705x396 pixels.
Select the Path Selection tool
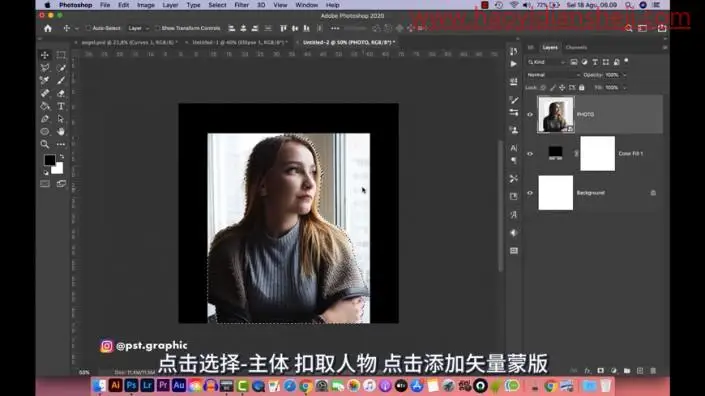click(x=61, y=119)
